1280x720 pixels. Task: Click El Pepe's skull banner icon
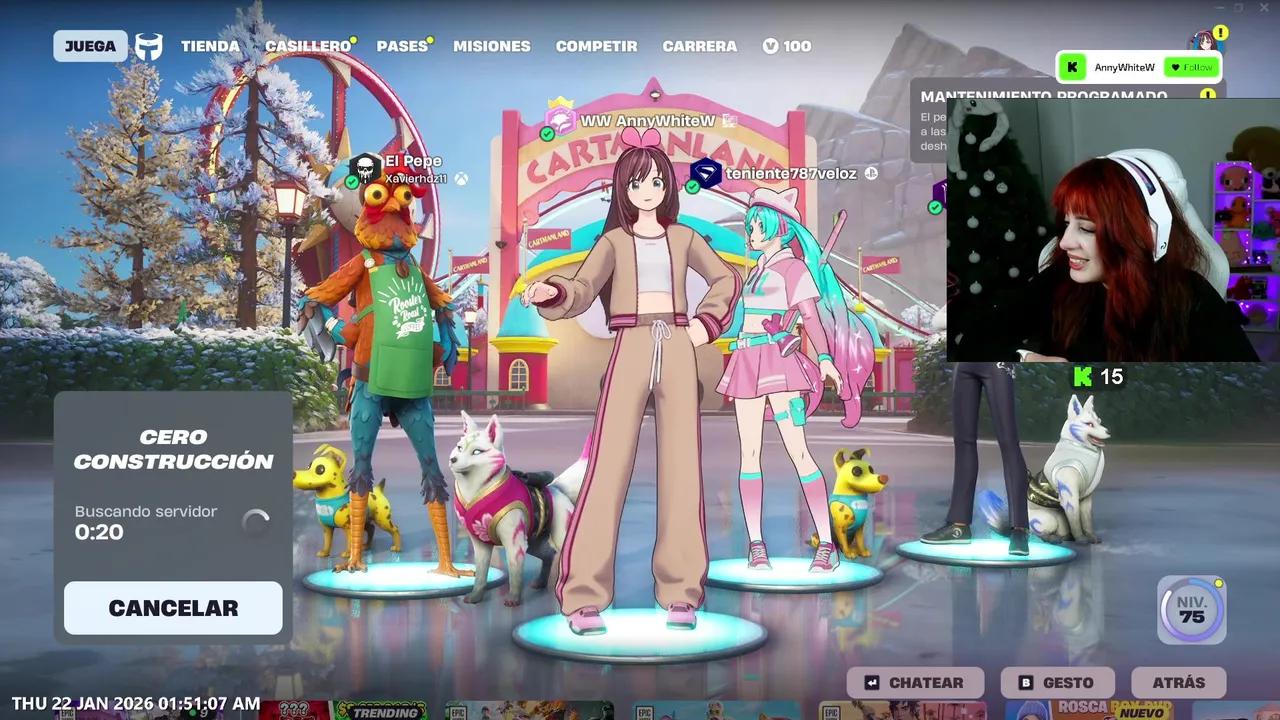(365, 169)
